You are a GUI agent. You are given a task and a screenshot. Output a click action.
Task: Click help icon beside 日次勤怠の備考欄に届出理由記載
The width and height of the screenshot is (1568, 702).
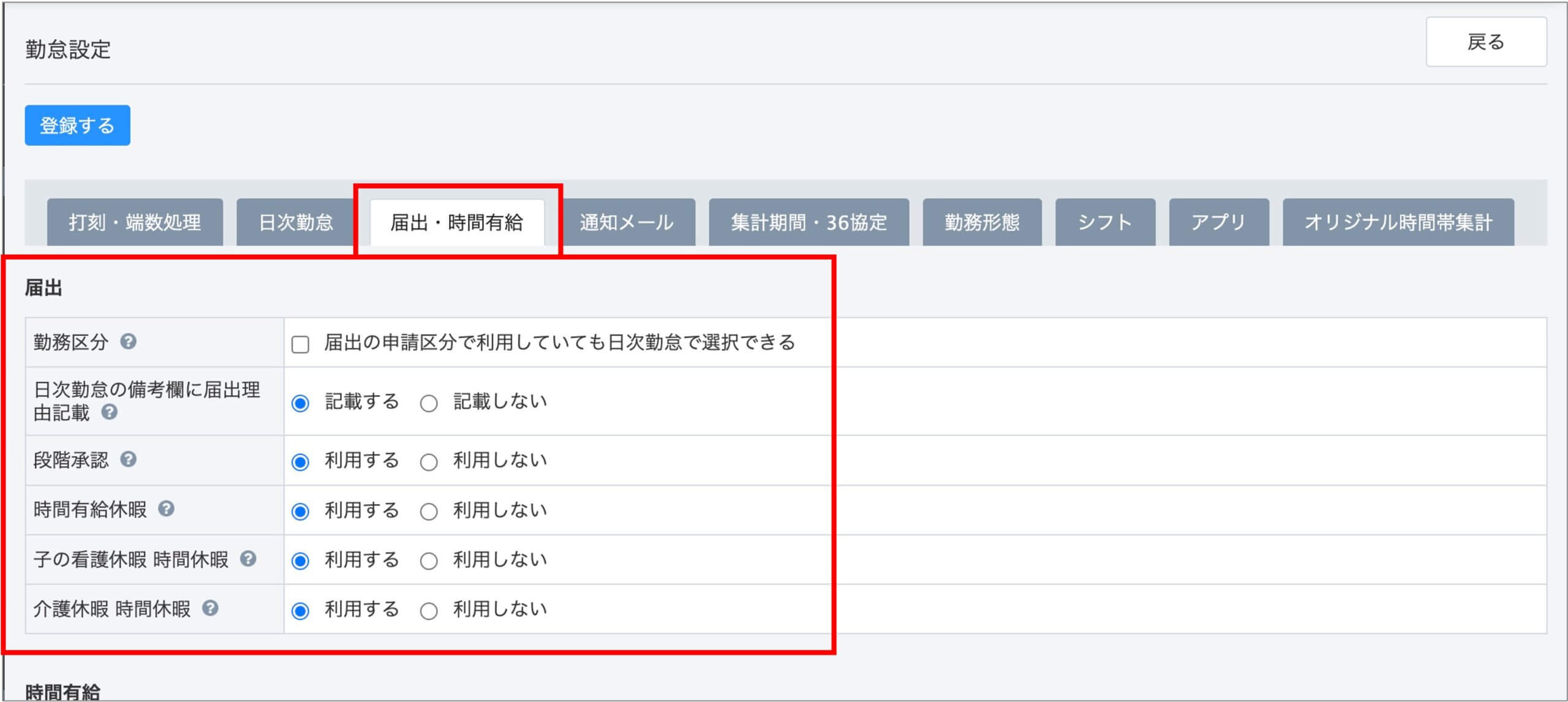pyautogui.click(x=110, y=412)
